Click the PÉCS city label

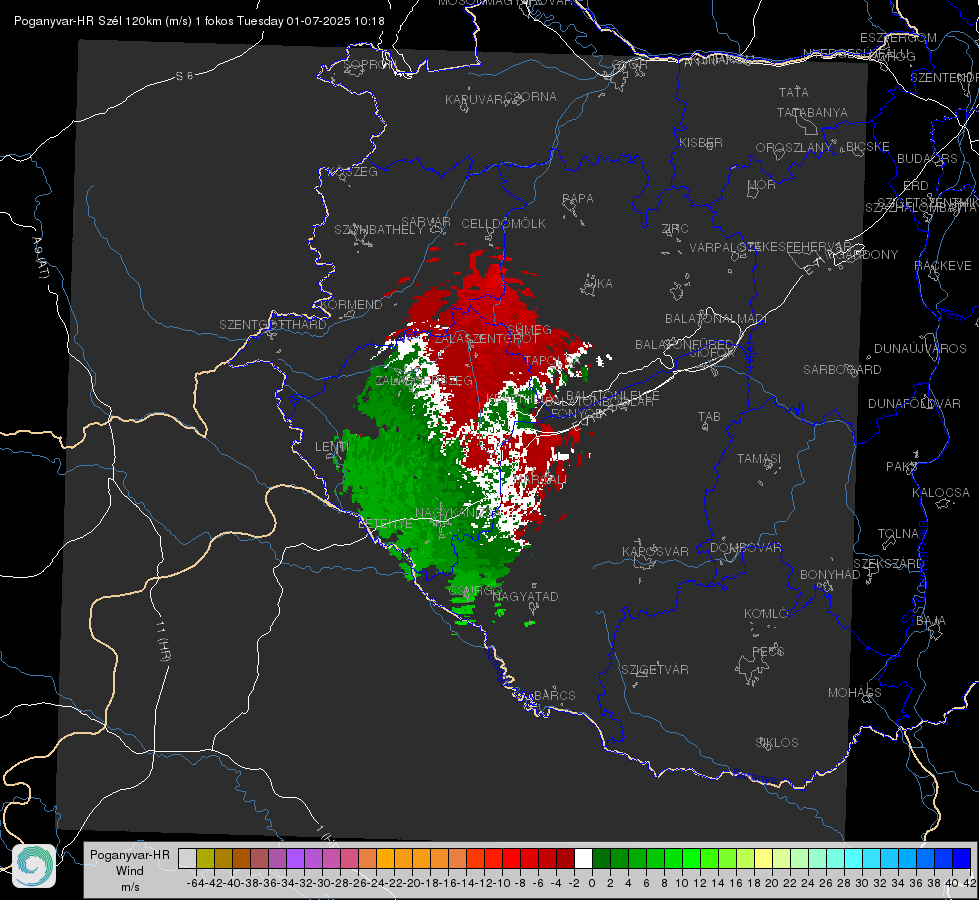(768, 651)
